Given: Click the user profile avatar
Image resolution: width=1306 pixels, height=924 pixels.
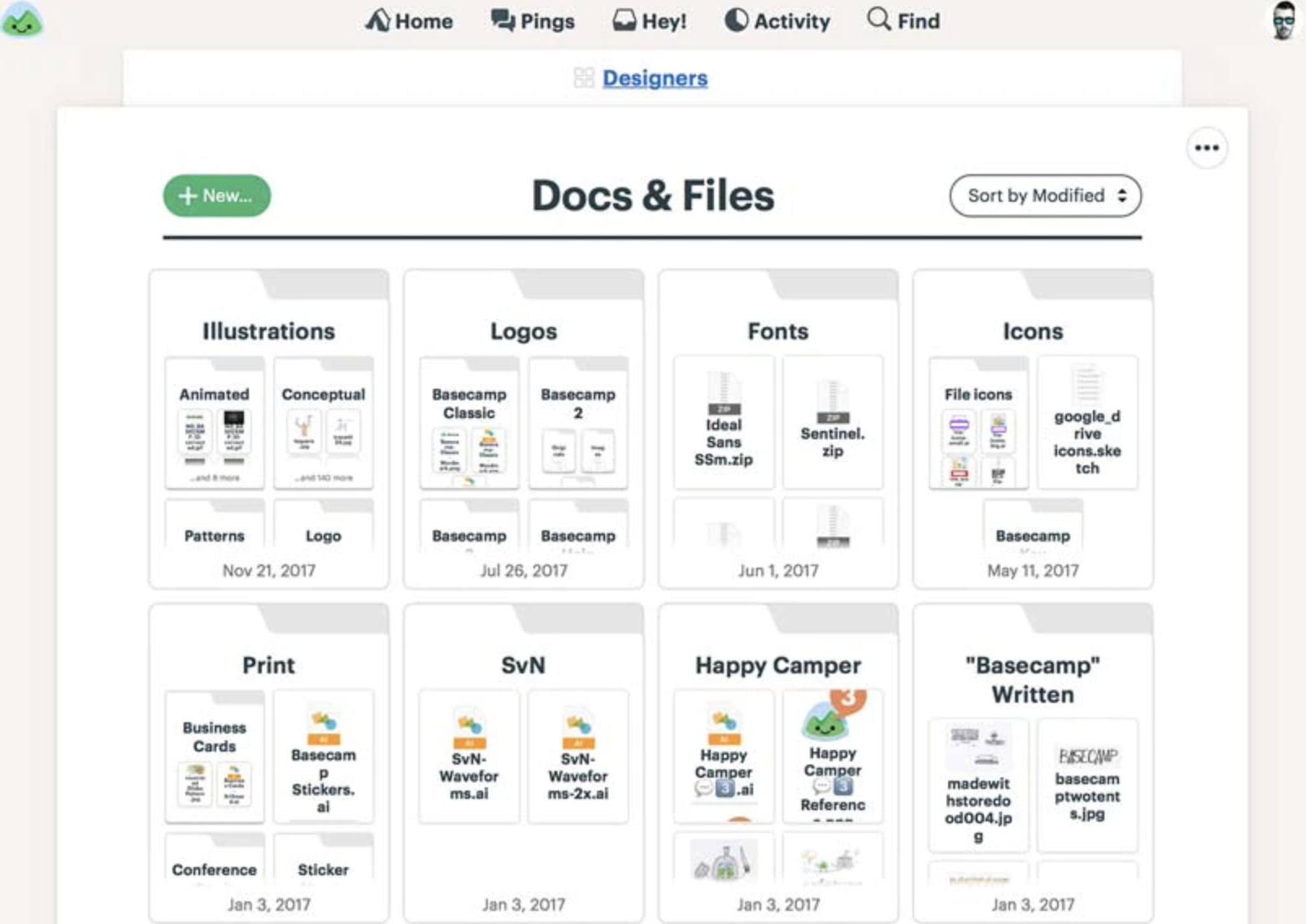Looking at the screenshot, I should 1283,21.
